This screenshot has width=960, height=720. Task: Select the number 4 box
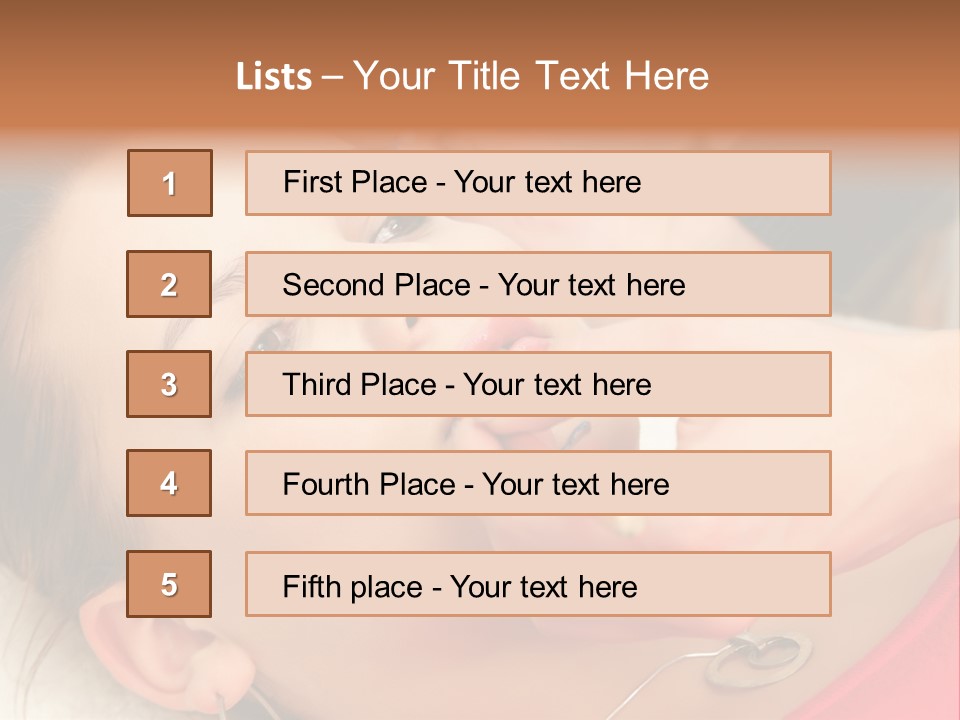pos(169,483)
